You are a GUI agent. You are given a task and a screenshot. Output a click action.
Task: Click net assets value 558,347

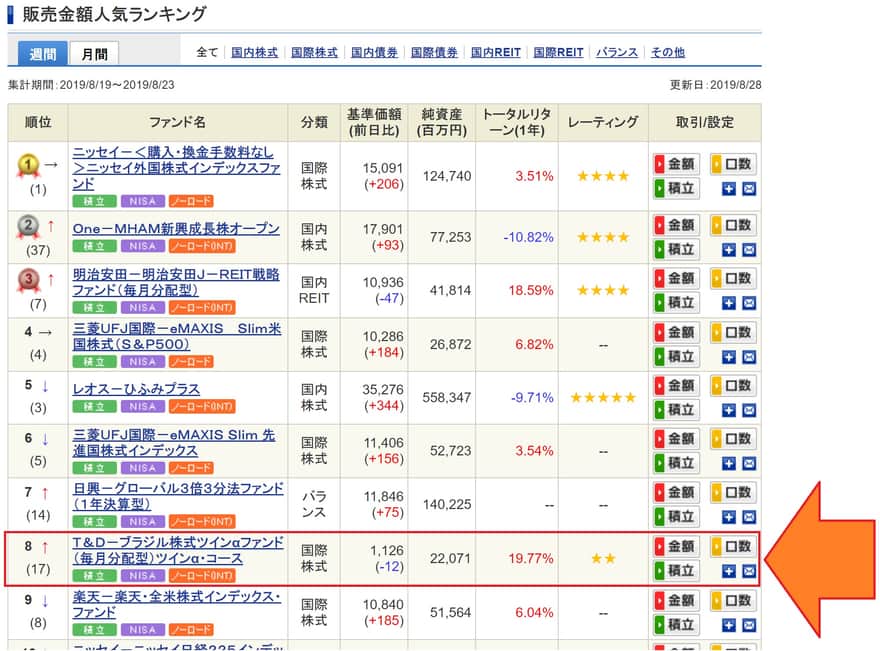(x=447, y=398)
